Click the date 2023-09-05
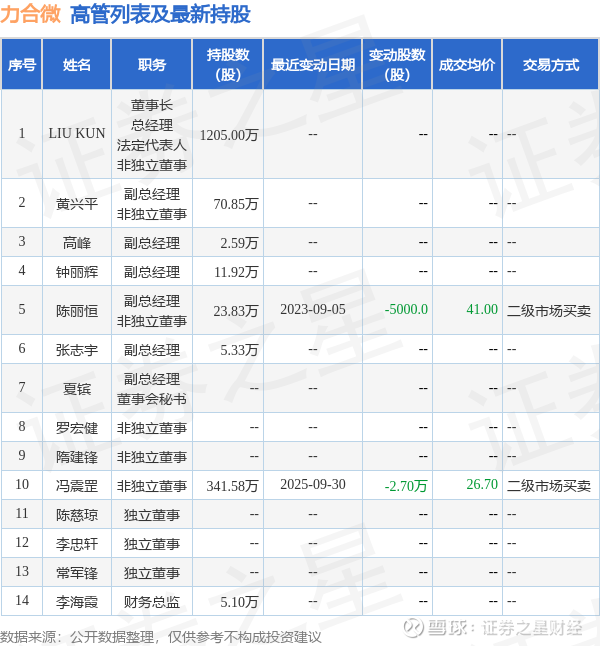Viewport: 600px width, 646px height. 313,309
